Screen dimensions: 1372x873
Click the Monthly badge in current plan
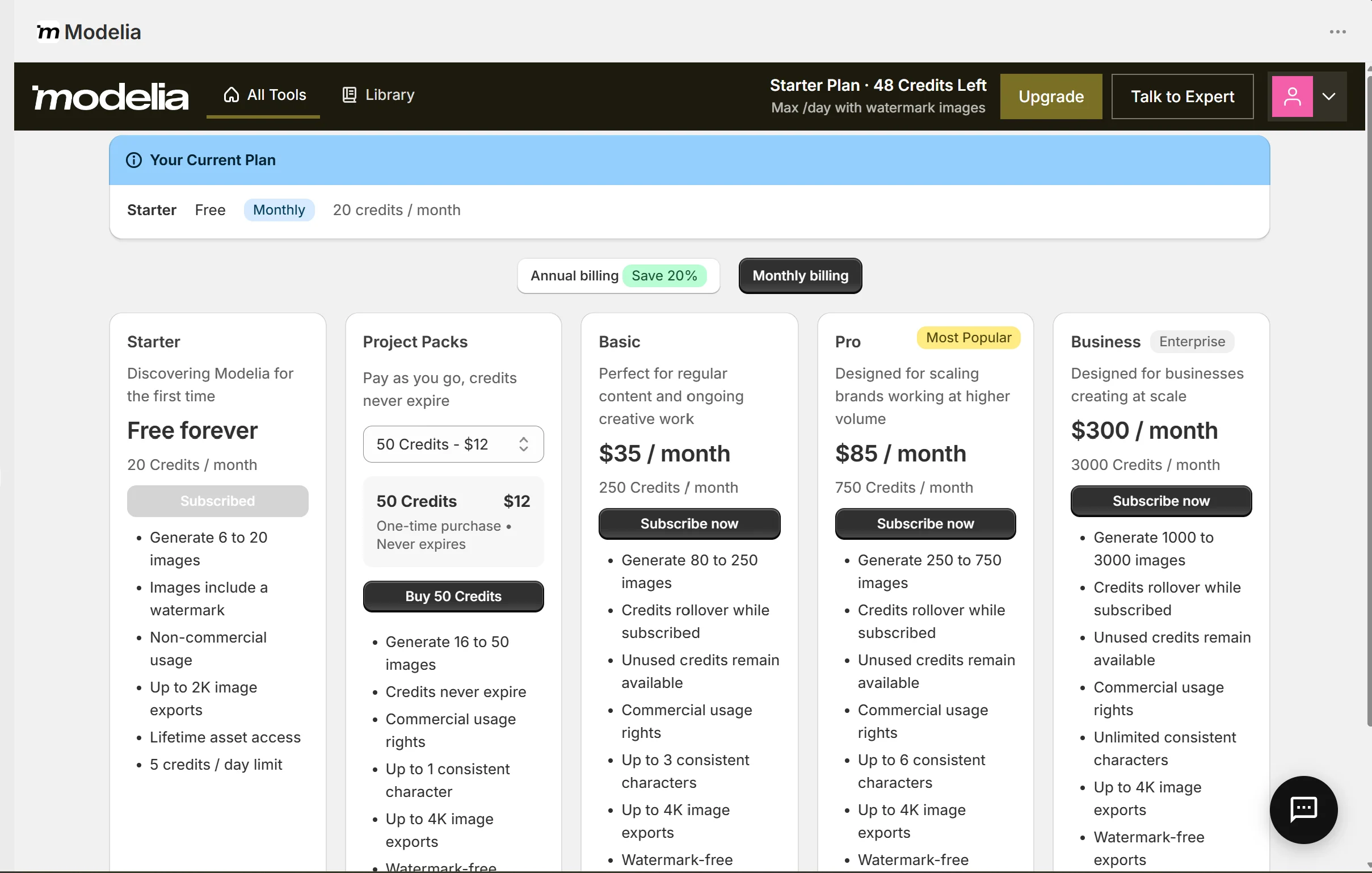tap(279, 209)
